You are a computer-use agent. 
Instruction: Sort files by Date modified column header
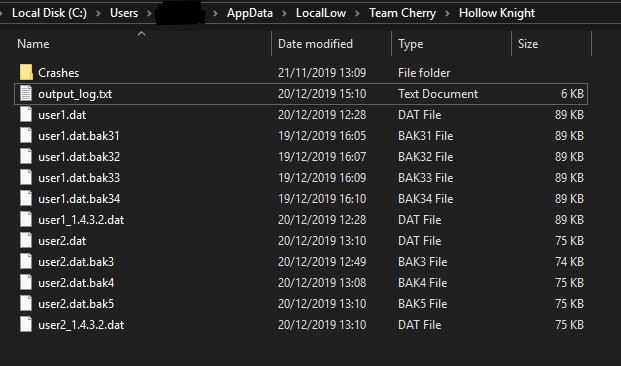tap(315, 44)
